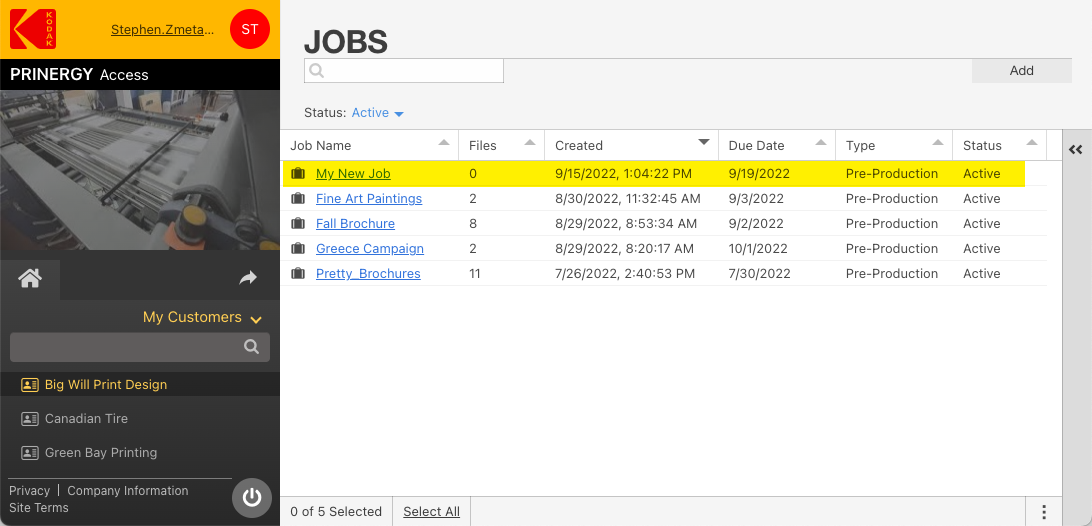Image resolution: width=1092 pixels, height=526 pixels.
Task: Click the share arrow icon
Action: [x=248, y=279]
